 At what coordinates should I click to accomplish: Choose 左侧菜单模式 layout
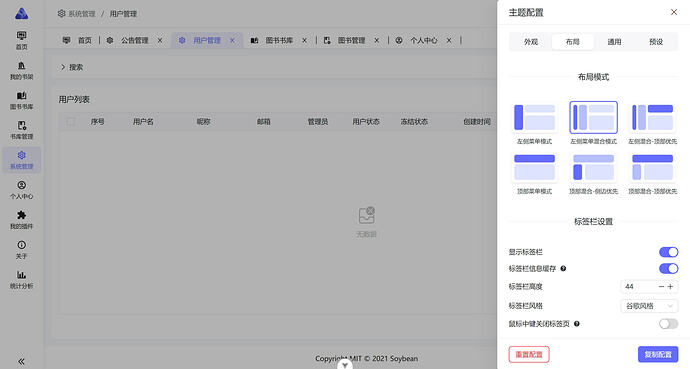click(x=534, y=117)
